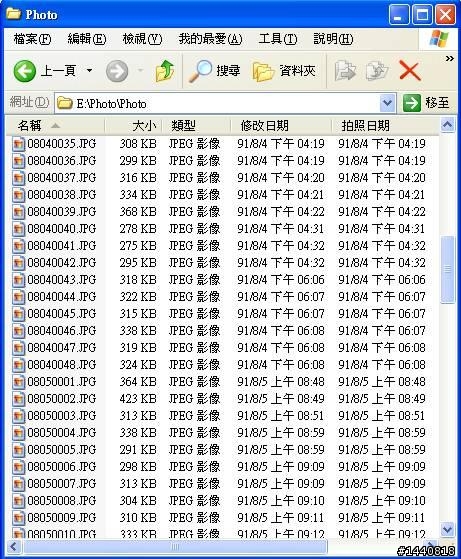Open the back history dropdown arrow
Viewport: 461px width, 559px height.
pyautogui.click(x=89, y=71)
